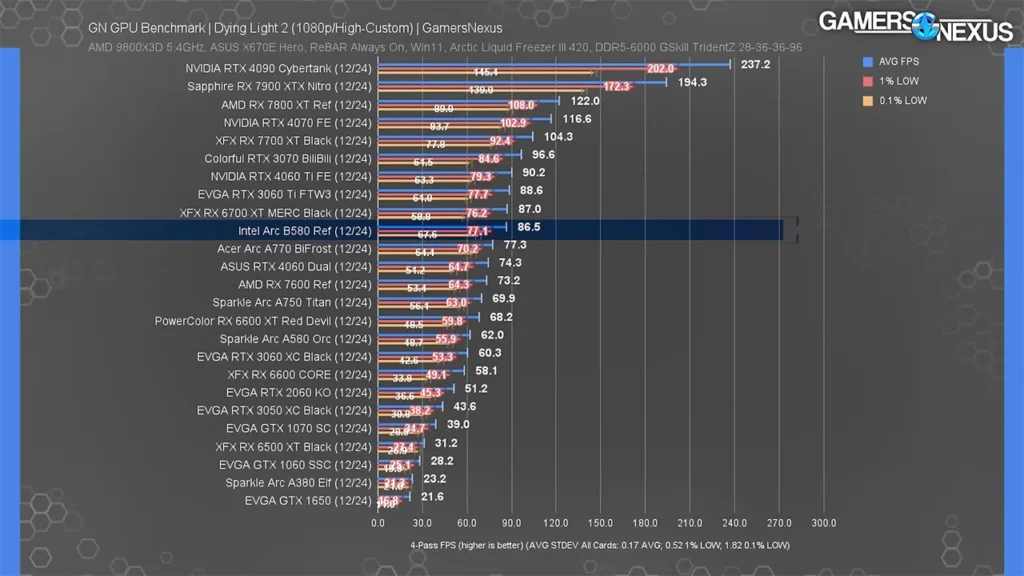Click the 86.5 average value for Arc B580

[529, 227]
